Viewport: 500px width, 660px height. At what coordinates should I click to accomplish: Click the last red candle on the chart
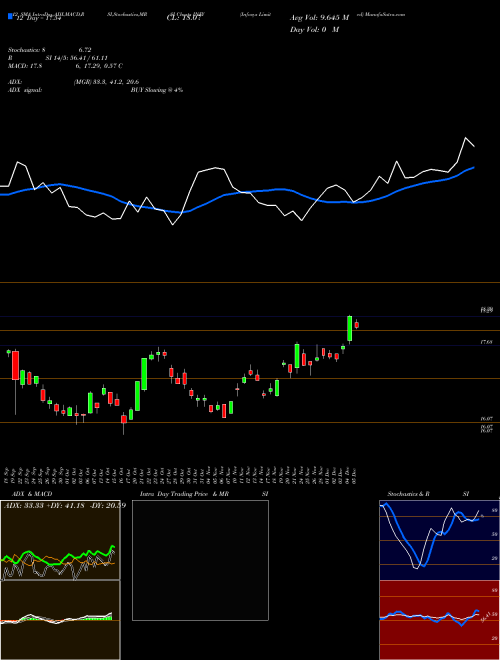coord(356,325)
